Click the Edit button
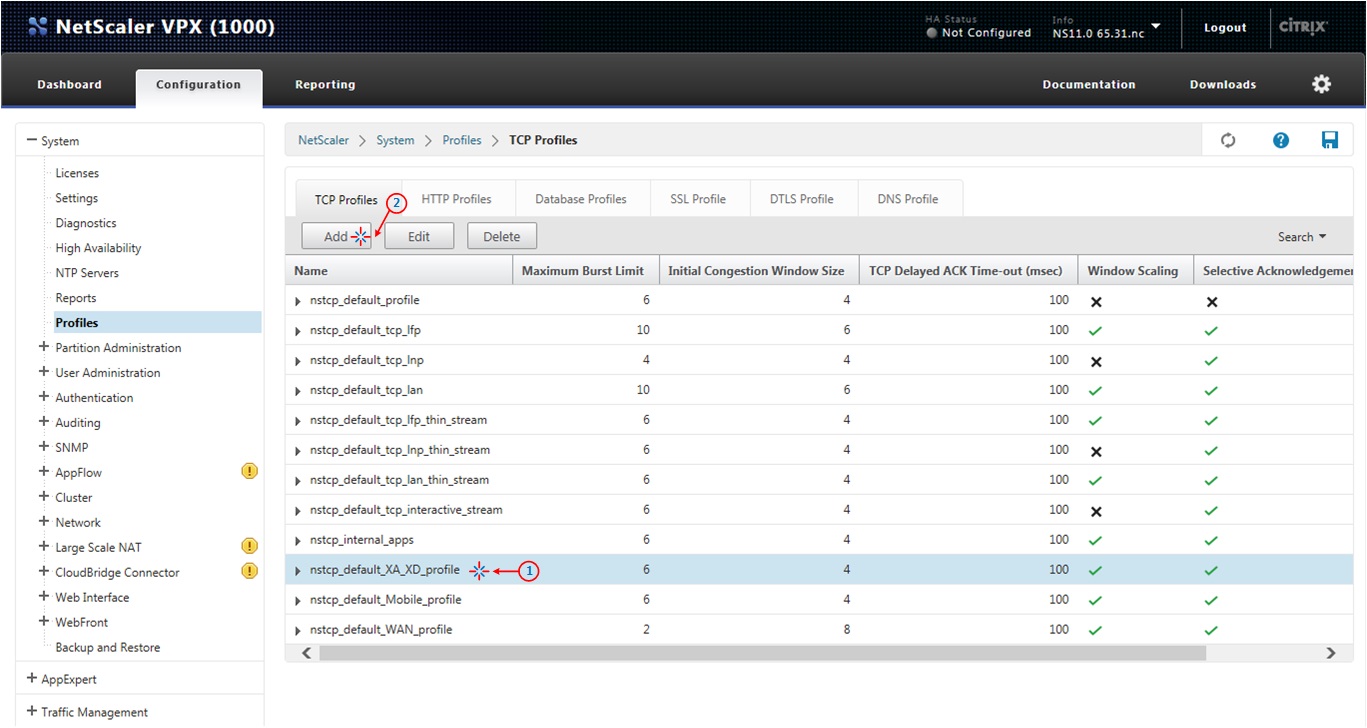 (419, 237)
